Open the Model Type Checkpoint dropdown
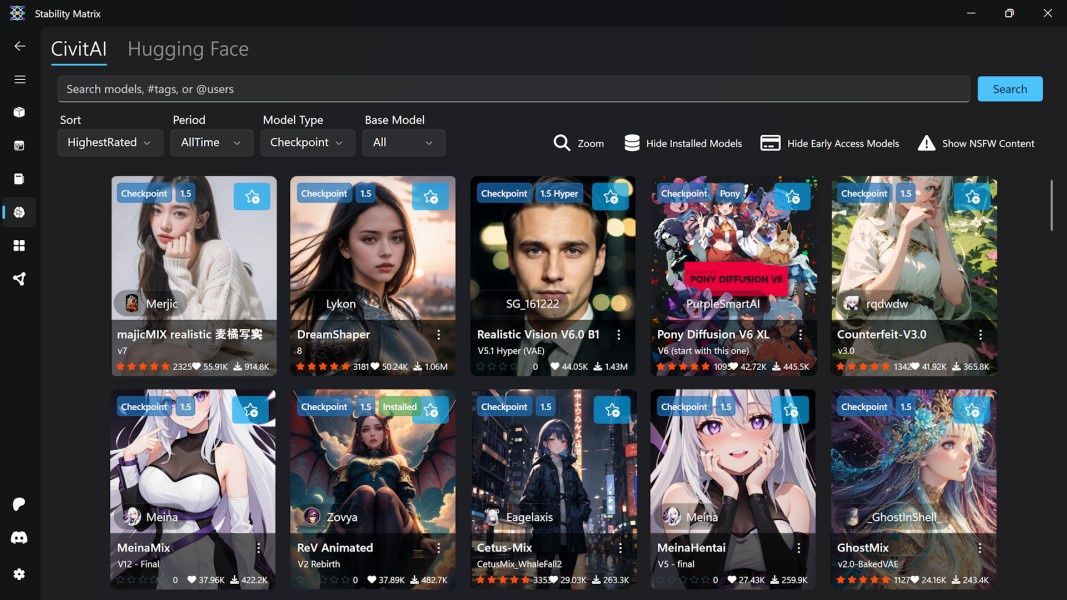Screen dimensions: 1067x600 [x=308, y=143]
